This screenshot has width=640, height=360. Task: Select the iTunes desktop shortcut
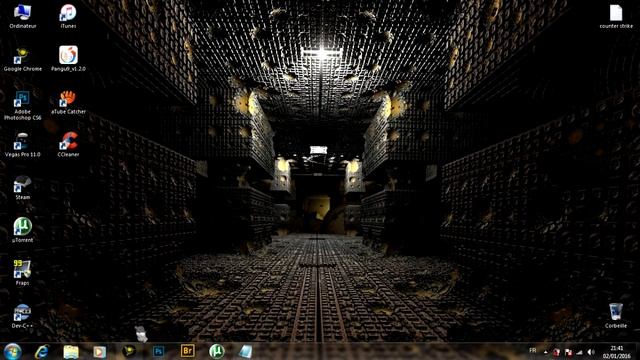click(68, 16)
